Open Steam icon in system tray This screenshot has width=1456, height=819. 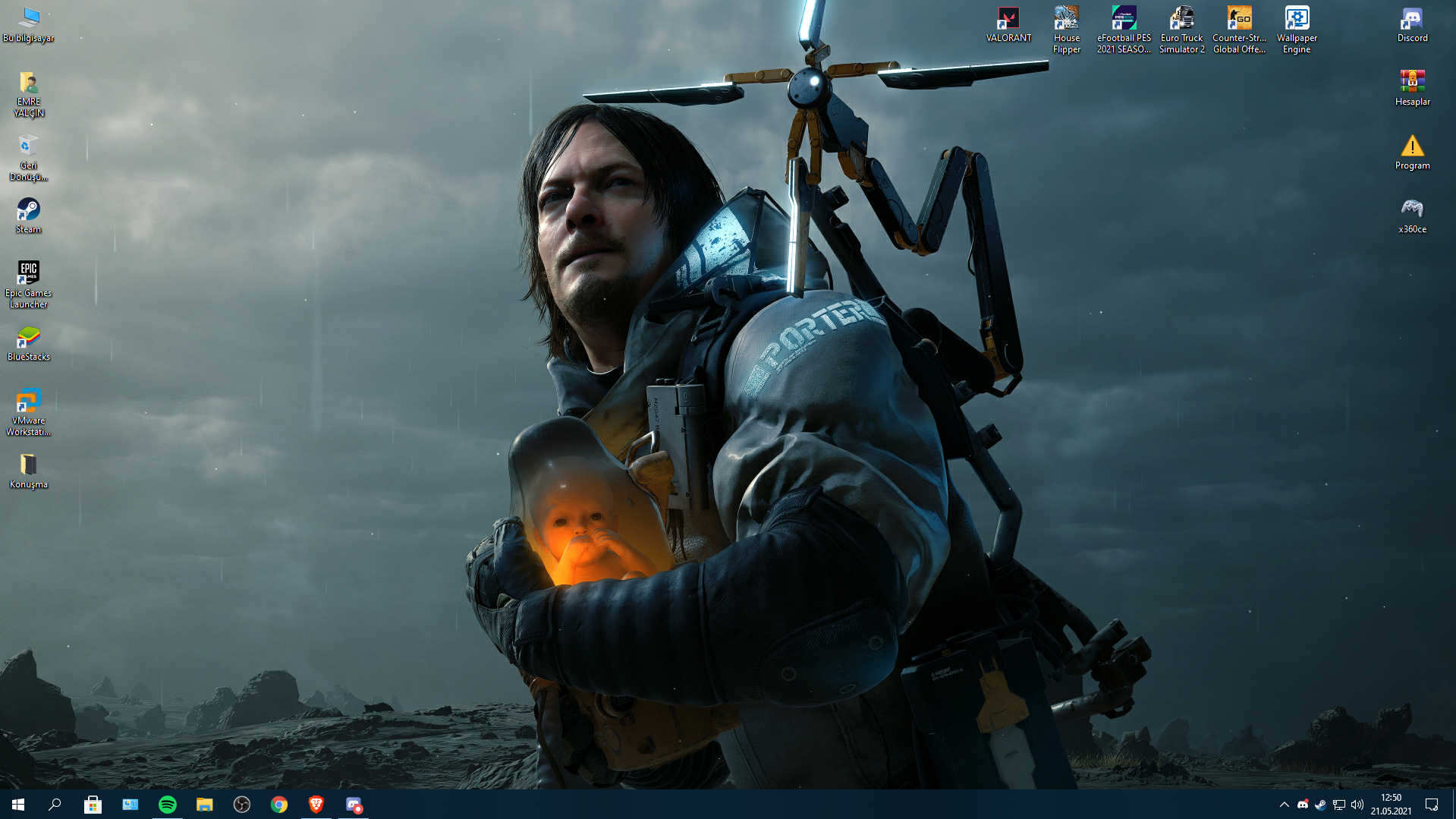pos(1321,805)
